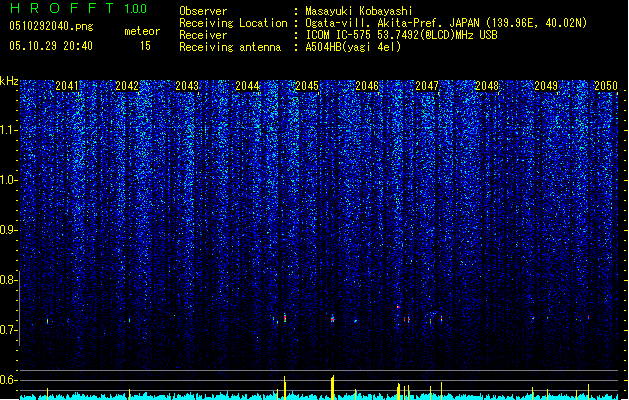Viewport: 629px width, 400px height.
Task: Click the 2047 time marker
Action: point(427,86)
